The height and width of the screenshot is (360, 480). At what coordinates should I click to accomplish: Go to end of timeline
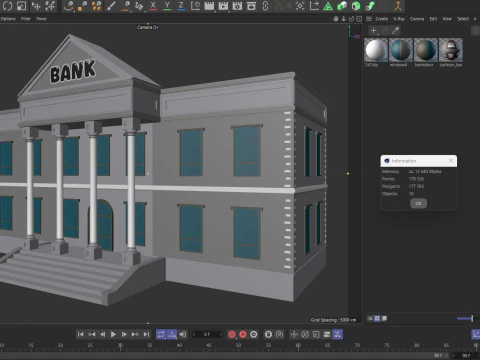146,334
